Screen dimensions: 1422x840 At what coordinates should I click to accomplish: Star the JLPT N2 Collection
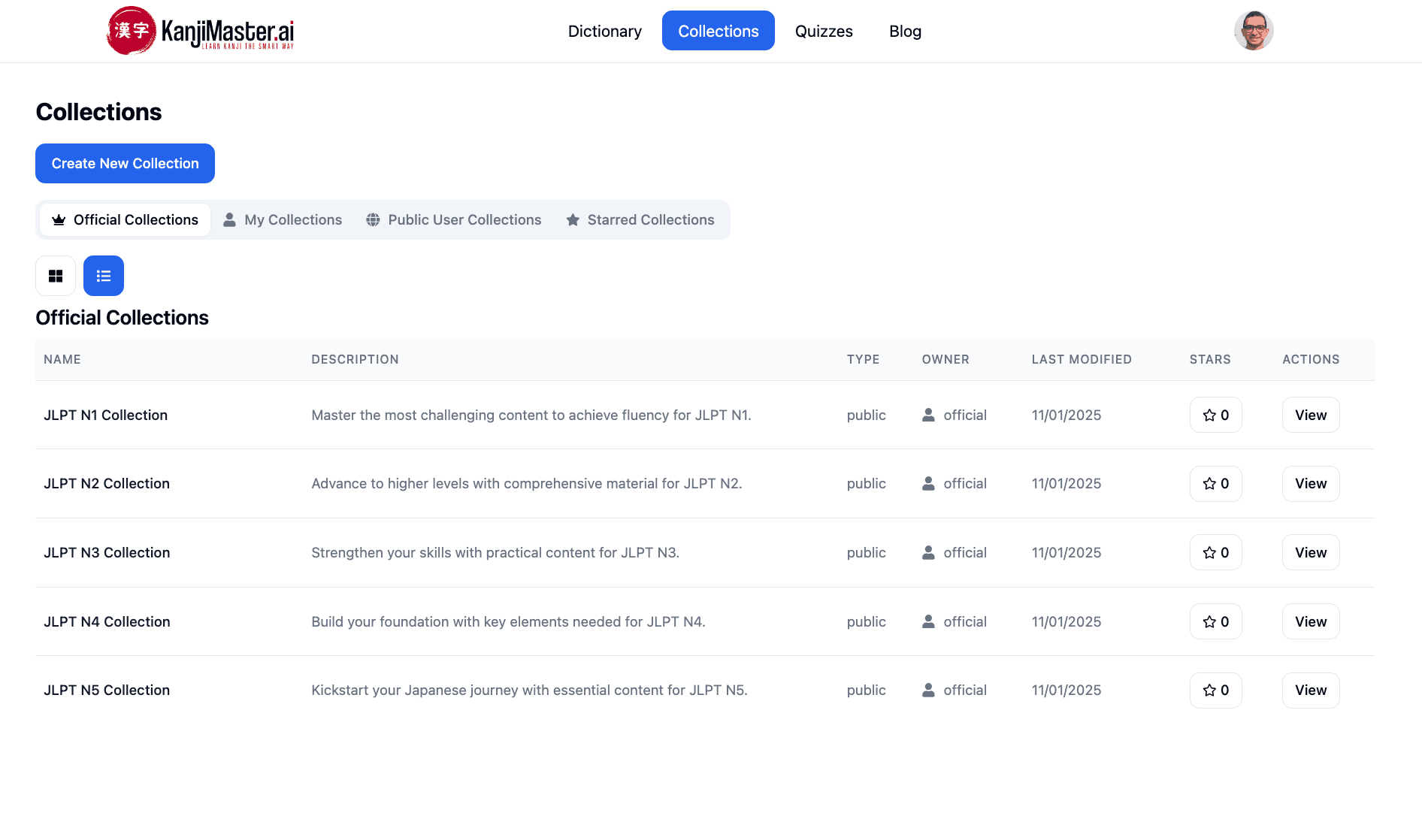tap(1215, 484)
